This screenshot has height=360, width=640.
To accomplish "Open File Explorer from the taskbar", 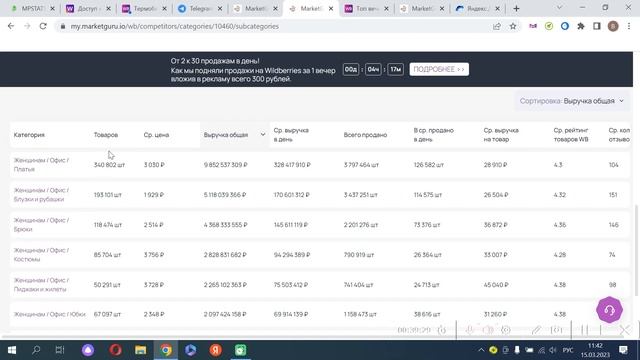I will click(140, 350).
